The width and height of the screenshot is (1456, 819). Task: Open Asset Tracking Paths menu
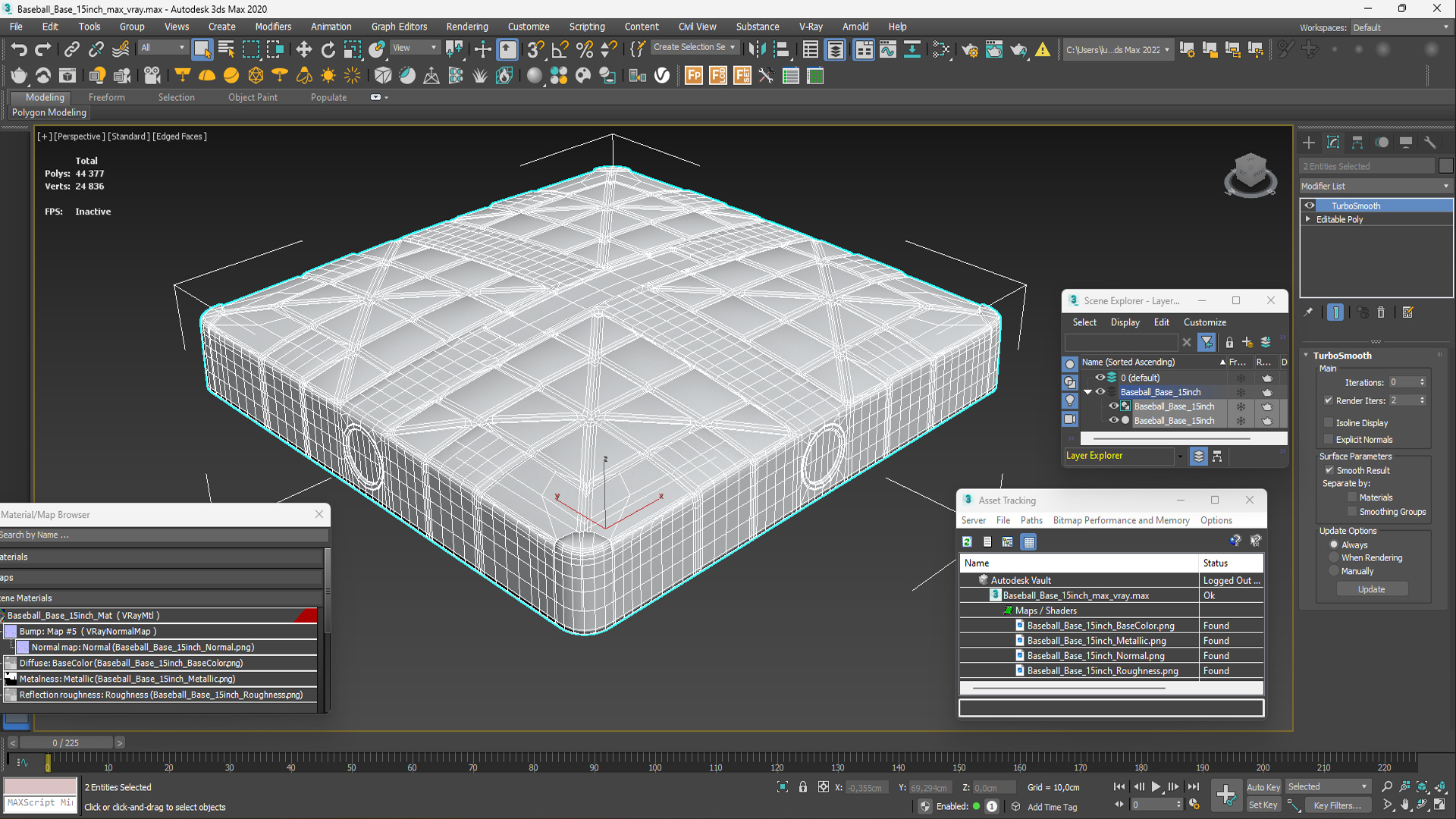pos(1031,520)
